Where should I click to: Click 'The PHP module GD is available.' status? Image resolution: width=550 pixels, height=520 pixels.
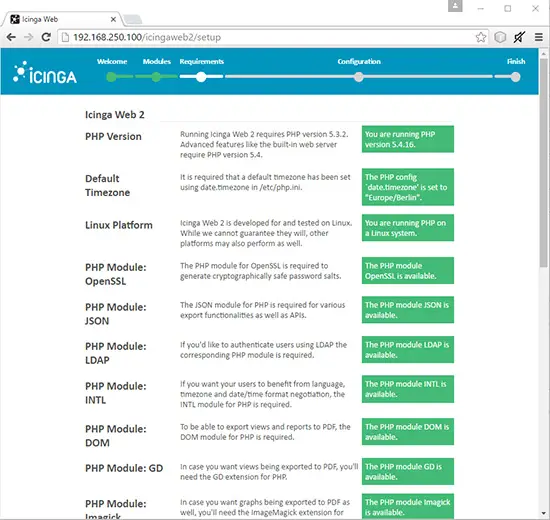pyautogui.click(x=408, y=471)
